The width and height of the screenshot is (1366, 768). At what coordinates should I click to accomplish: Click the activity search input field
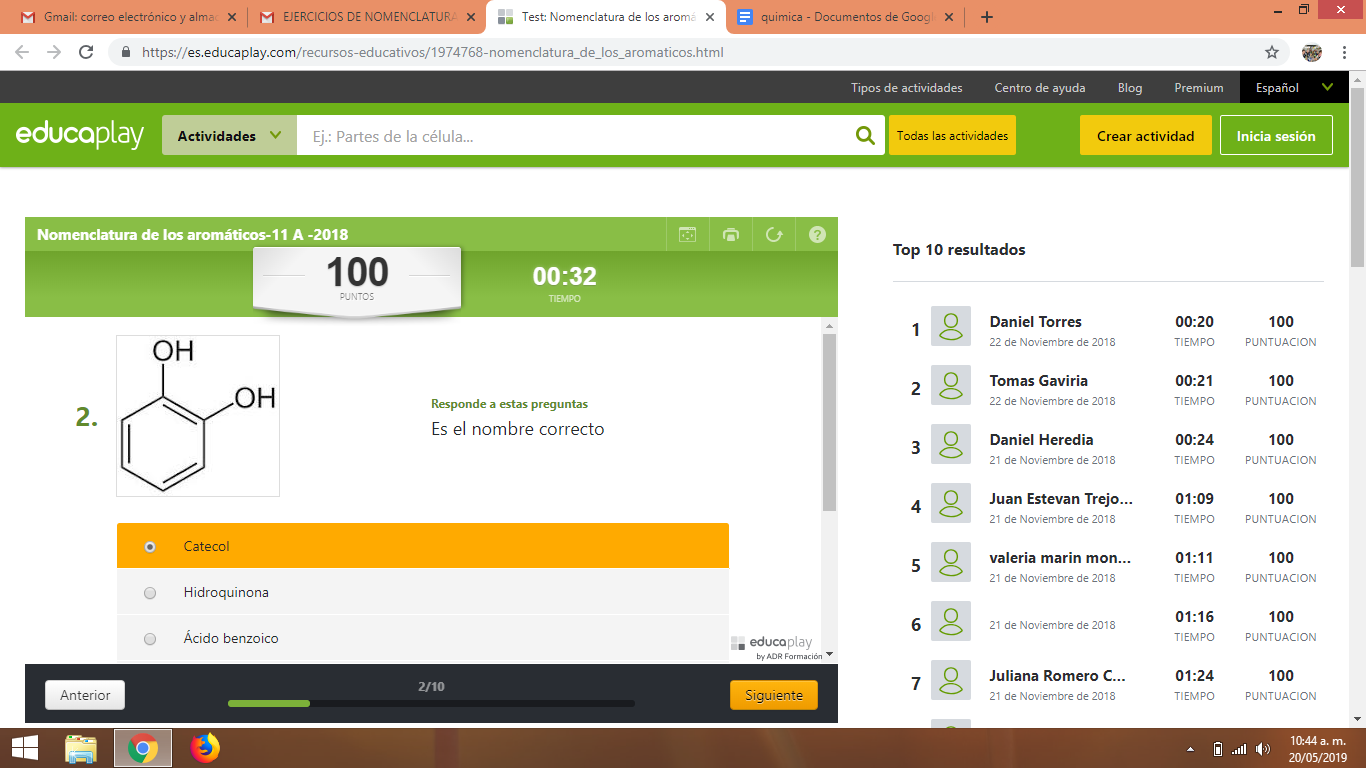click(x=575, y=135)
